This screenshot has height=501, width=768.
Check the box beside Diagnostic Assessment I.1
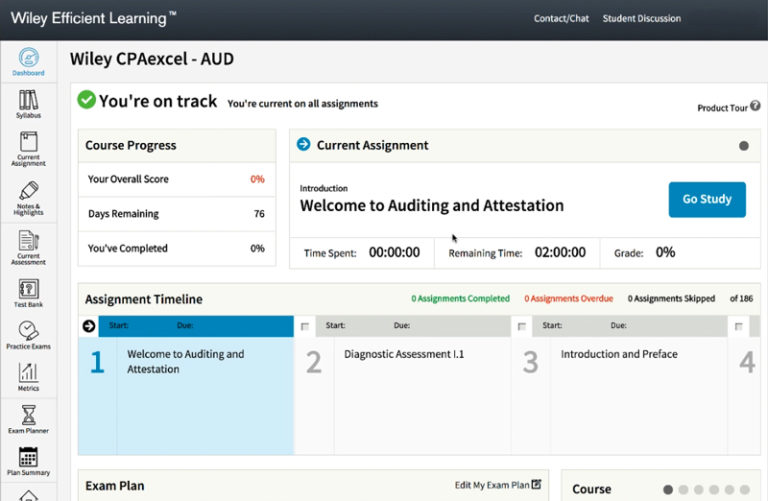(x=305, y=326)
